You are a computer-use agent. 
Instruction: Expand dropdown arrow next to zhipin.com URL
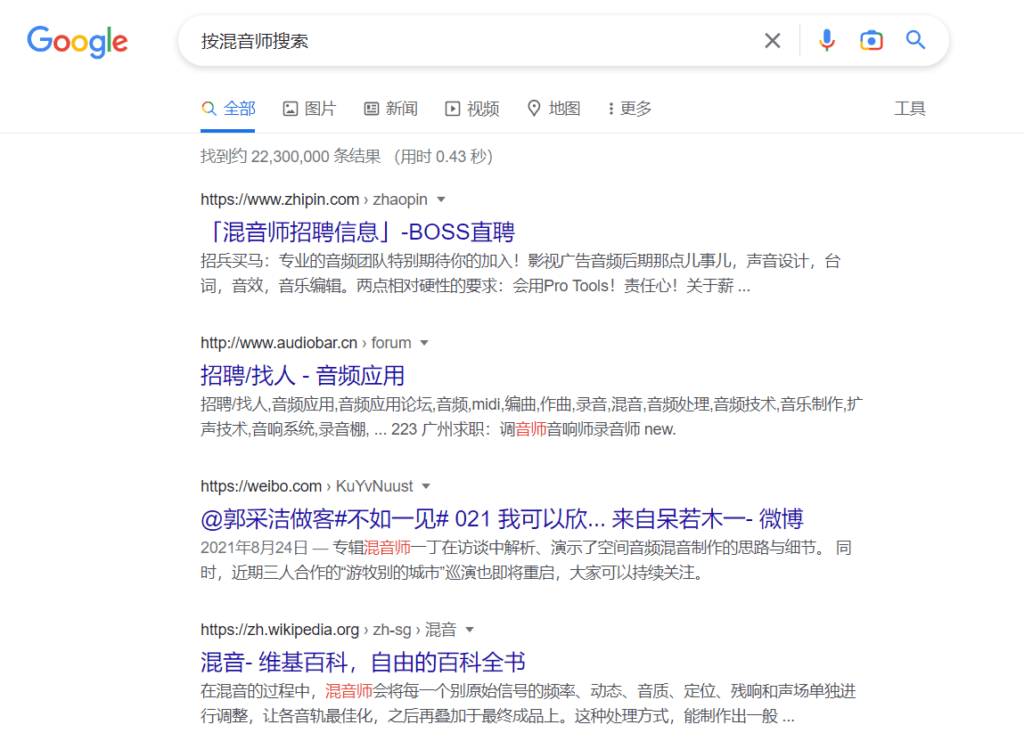[x=442, y=200]
